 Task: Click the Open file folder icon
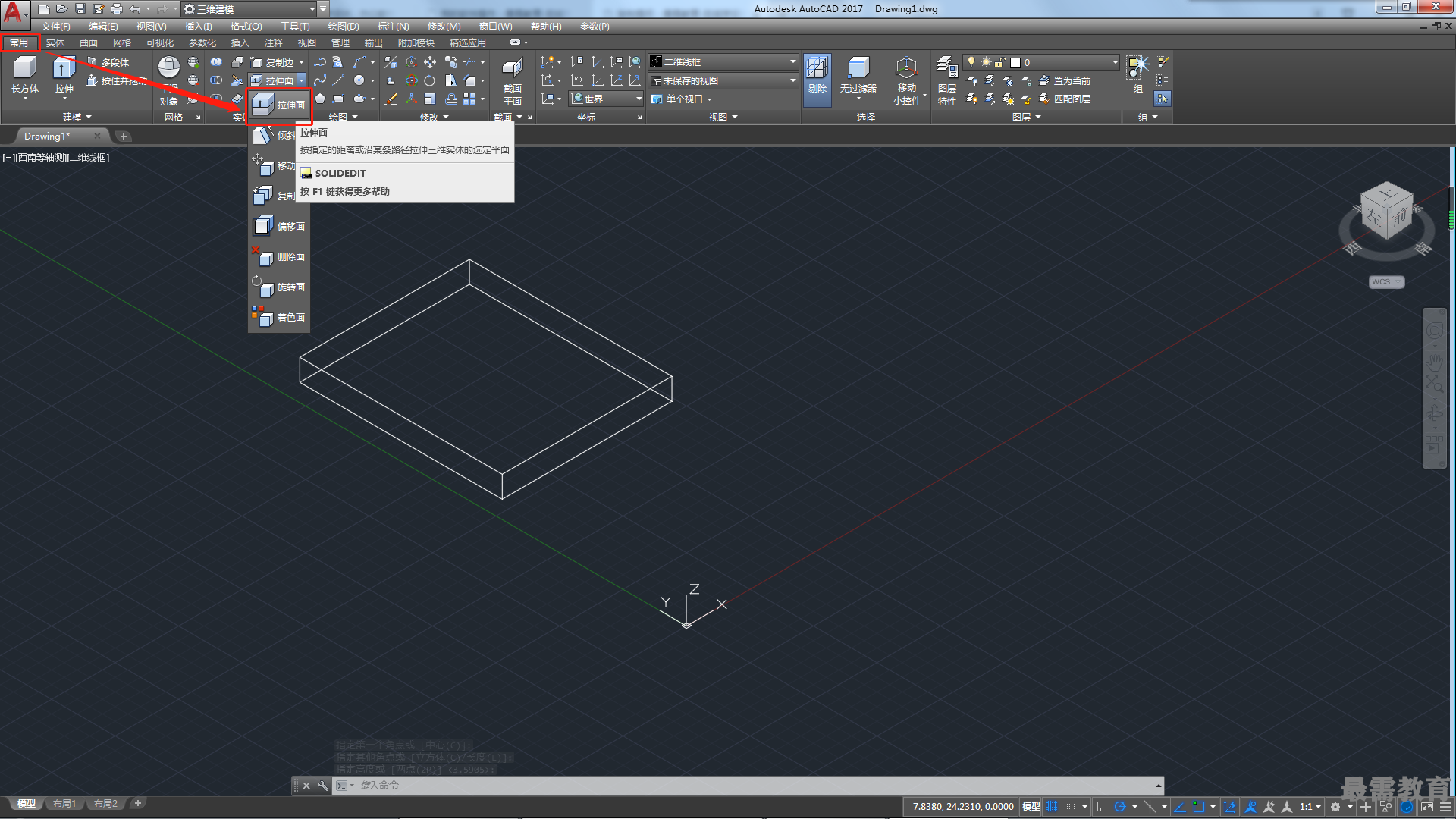[x=62, y=9]
